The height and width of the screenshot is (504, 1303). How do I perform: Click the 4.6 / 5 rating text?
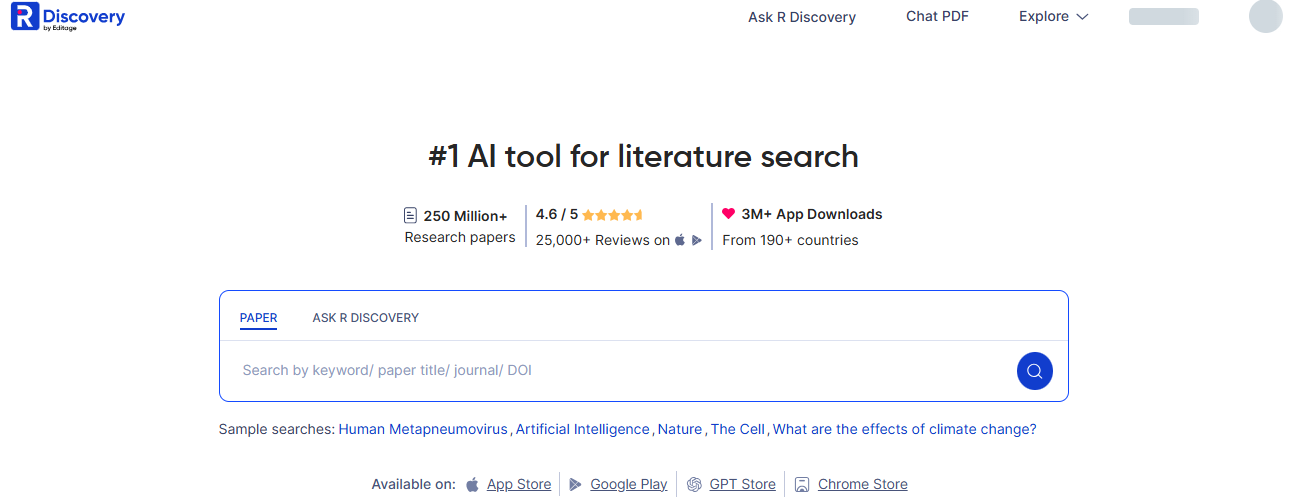pyautogui.click(x=557, y=214)
